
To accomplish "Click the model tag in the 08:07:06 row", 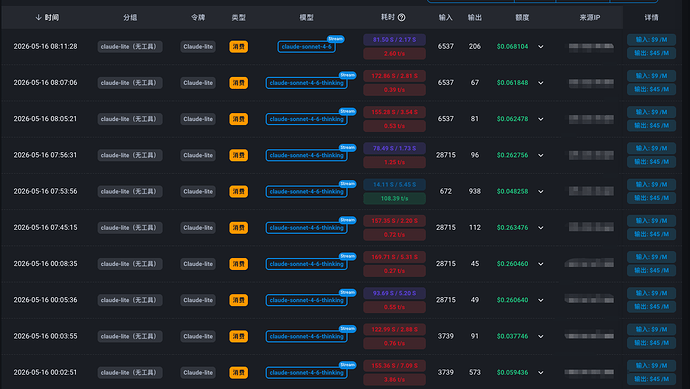I will click(306, 83).
